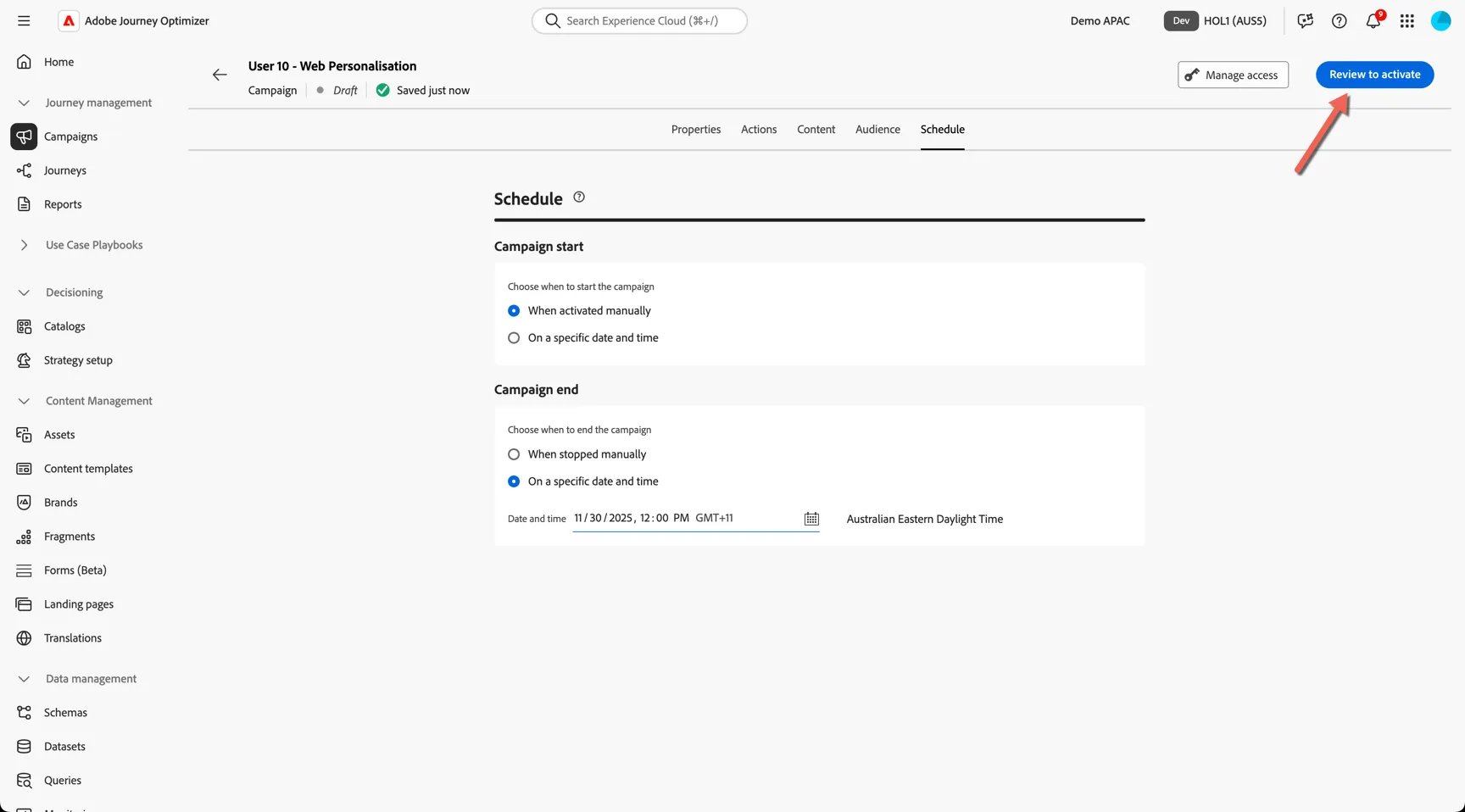The height and width of the screenshot is (812, 1465).
Task: Collapse the Content Management section
Action: 24,401
